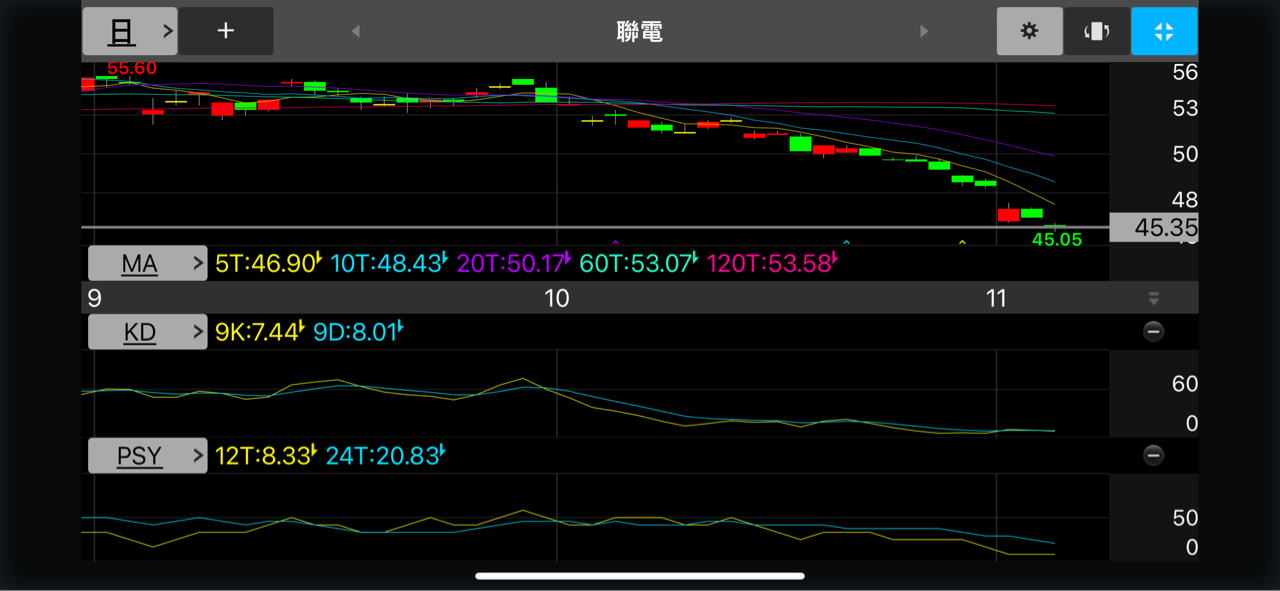The image size is (1280, 591).
Task: Select month 10 marker on date axis
Action: pos(556,298)
